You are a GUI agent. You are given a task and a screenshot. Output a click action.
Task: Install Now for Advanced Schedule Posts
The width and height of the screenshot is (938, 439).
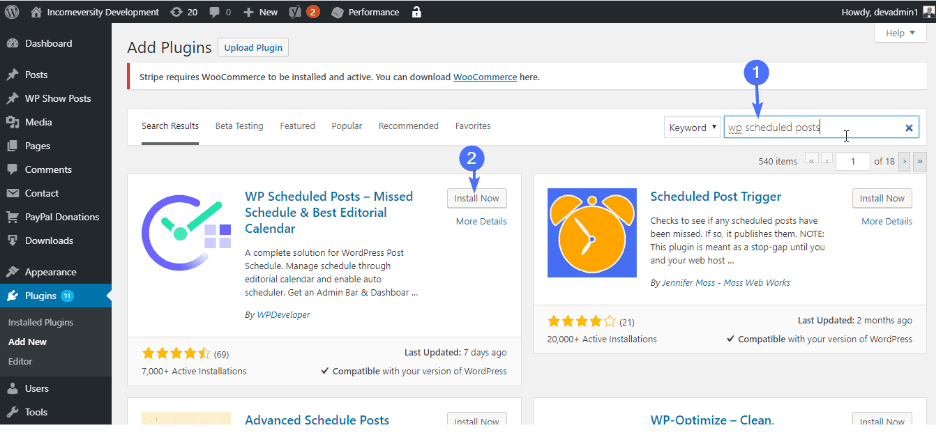coord(477,419)
